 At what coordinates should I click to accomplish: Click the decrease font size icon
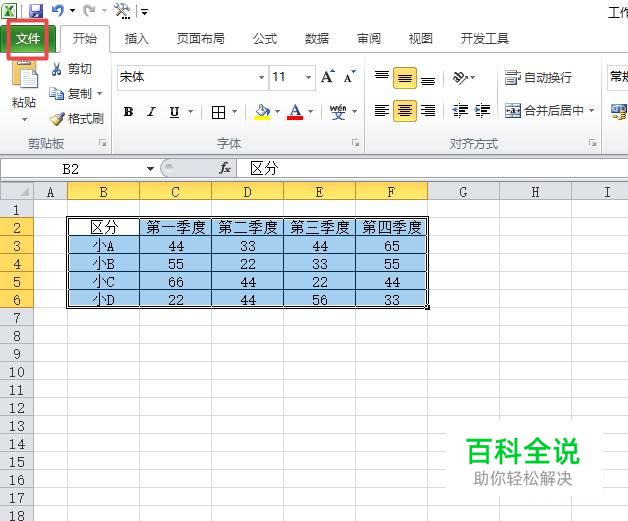[349, 76]
